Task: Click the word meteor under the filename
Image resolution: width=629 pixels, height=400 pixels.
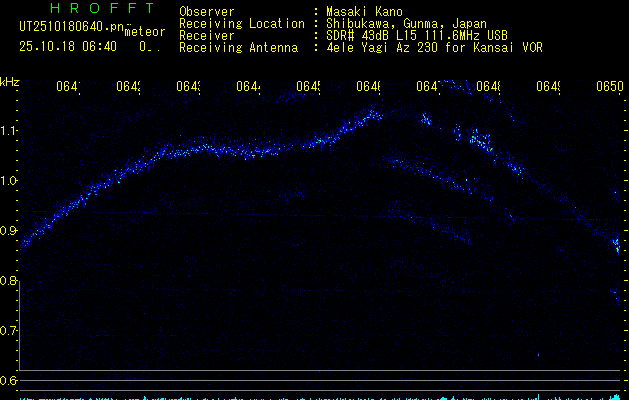Action: tap(145, 32)
